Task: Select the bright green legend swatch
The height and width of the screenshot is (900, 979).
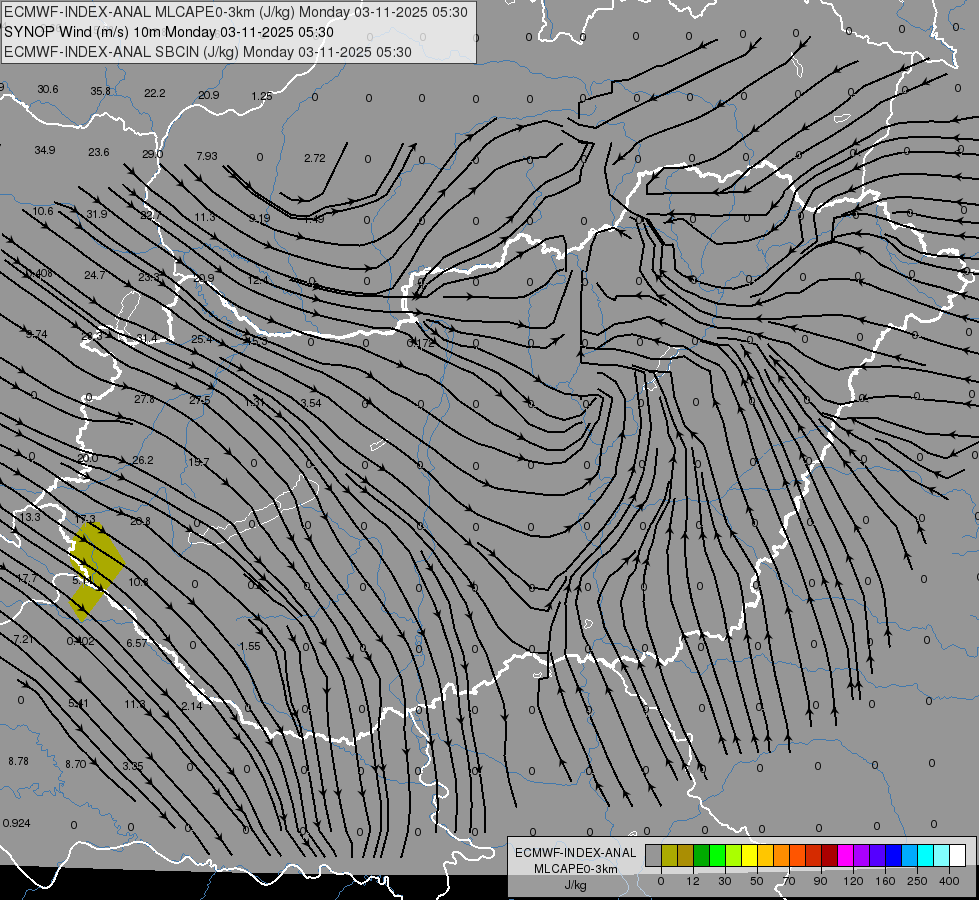Action: [717, 855]
